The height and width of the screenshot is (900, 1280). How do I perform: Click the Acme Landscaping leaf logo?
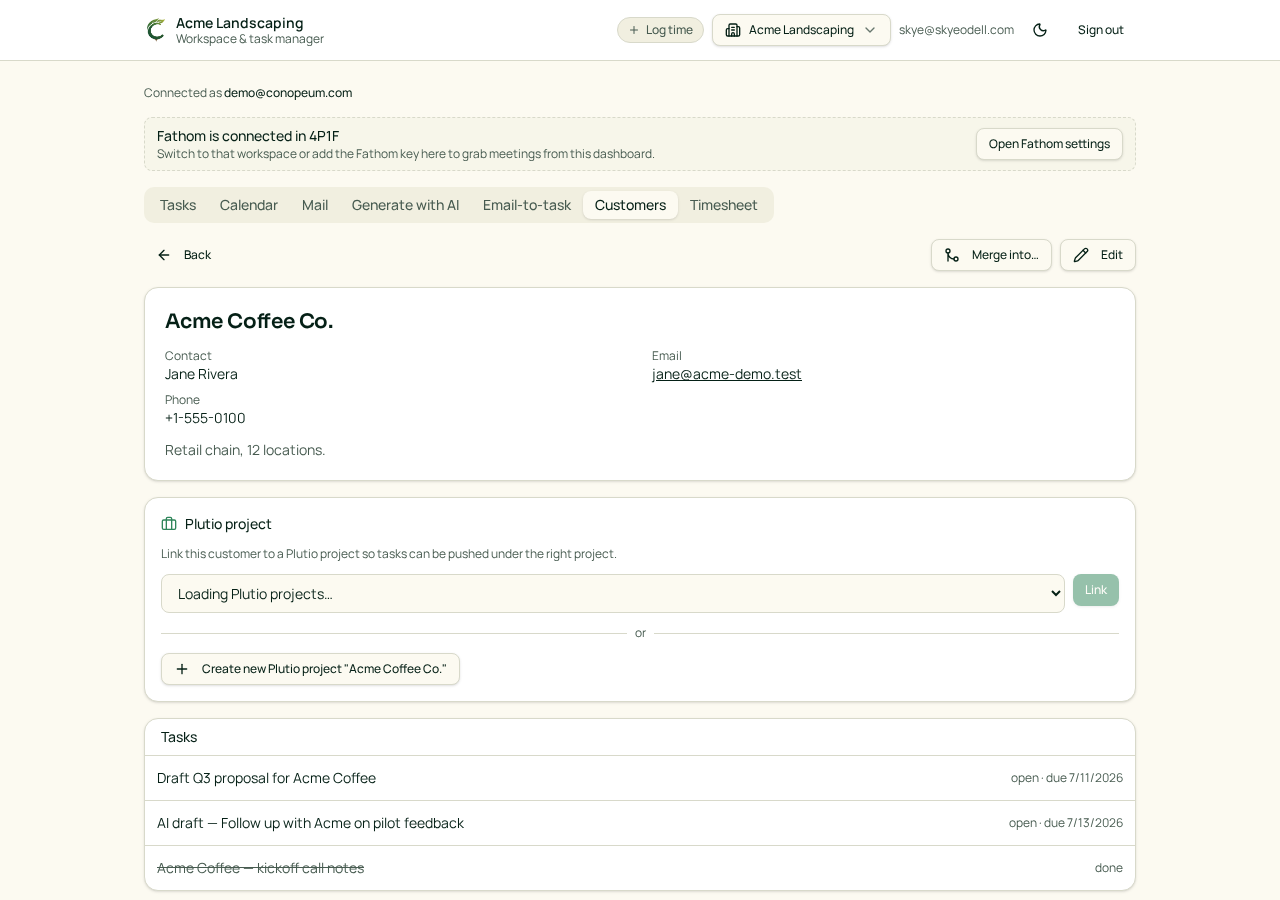pyautogui.click(x=155, y=30)
